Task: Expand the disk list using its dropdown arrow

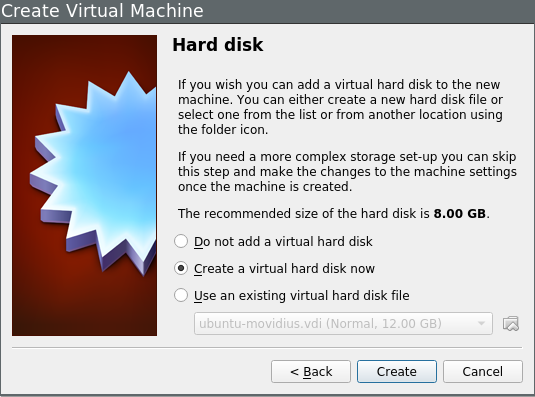Action: (481, 323)
